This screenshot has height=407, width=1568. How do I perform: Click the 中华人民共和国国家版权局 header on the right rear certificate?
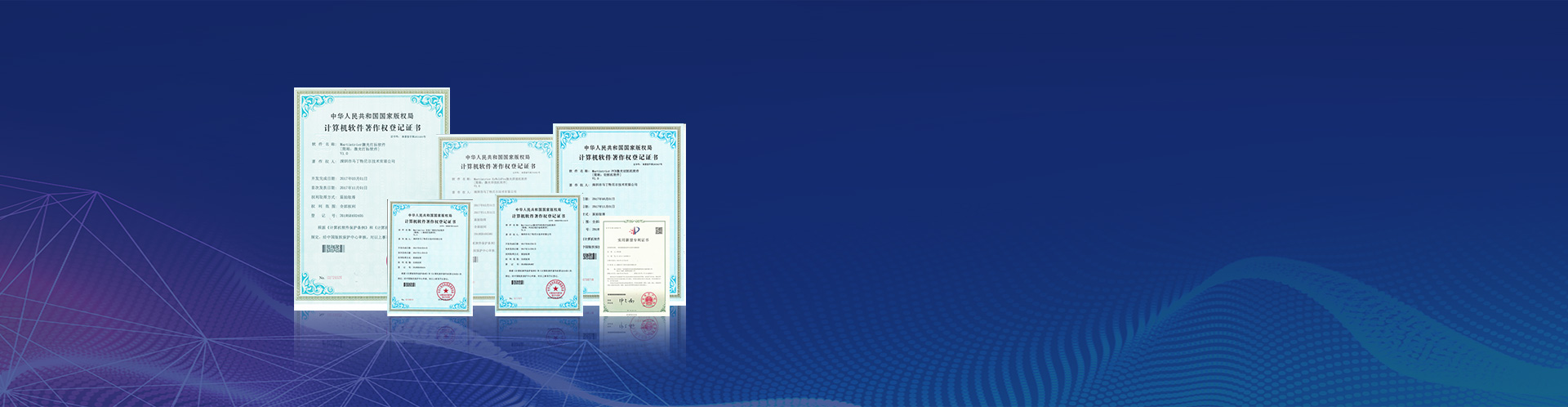(618, 148)
